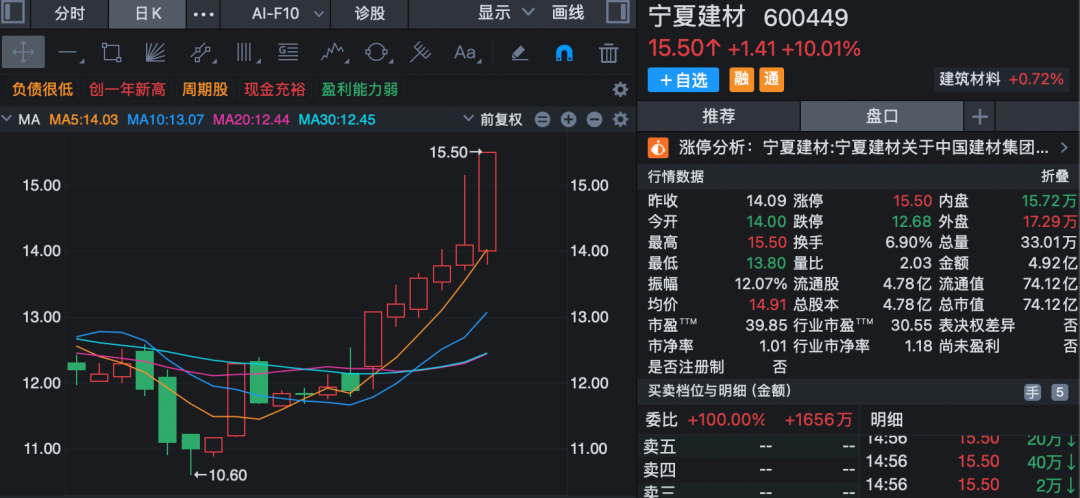The height and width of the screenshot is (498, 1080).
Task: Open MA indicator settings gear
Action: [621, 120]
